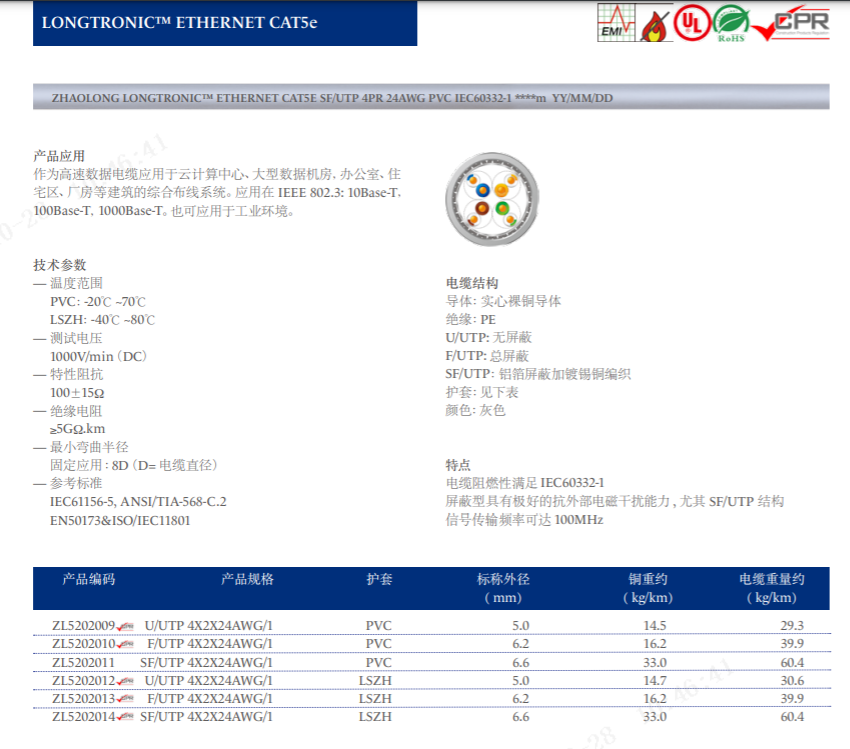Click product code ZL5202013
The image size is (850, 749).
83,699
